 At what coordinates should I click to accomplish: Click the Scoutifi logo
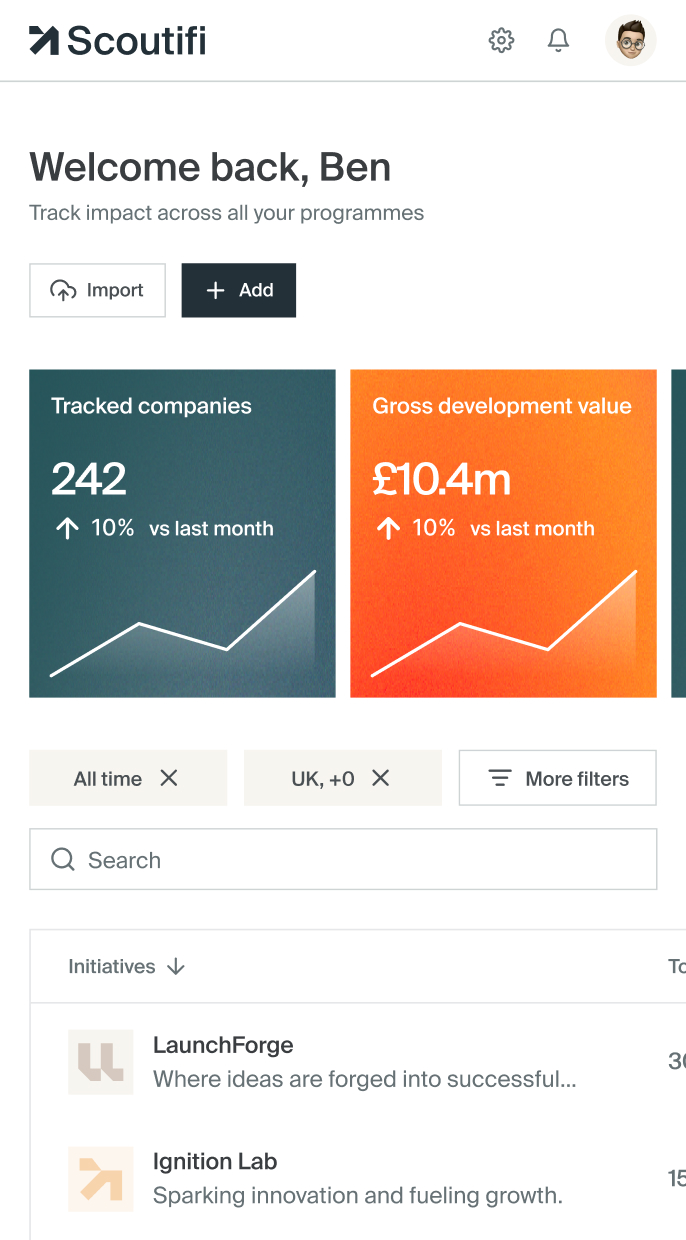118,41
